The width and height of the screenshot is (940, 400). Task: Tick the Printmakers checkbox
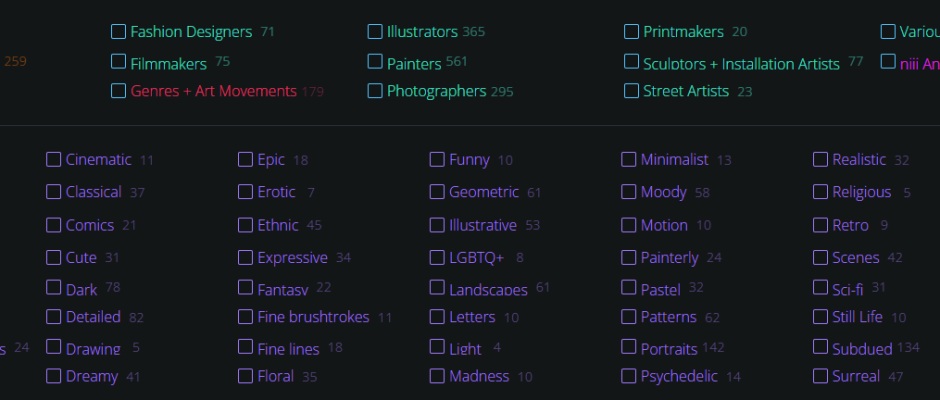pyautogui.click(x=631, y=32)
